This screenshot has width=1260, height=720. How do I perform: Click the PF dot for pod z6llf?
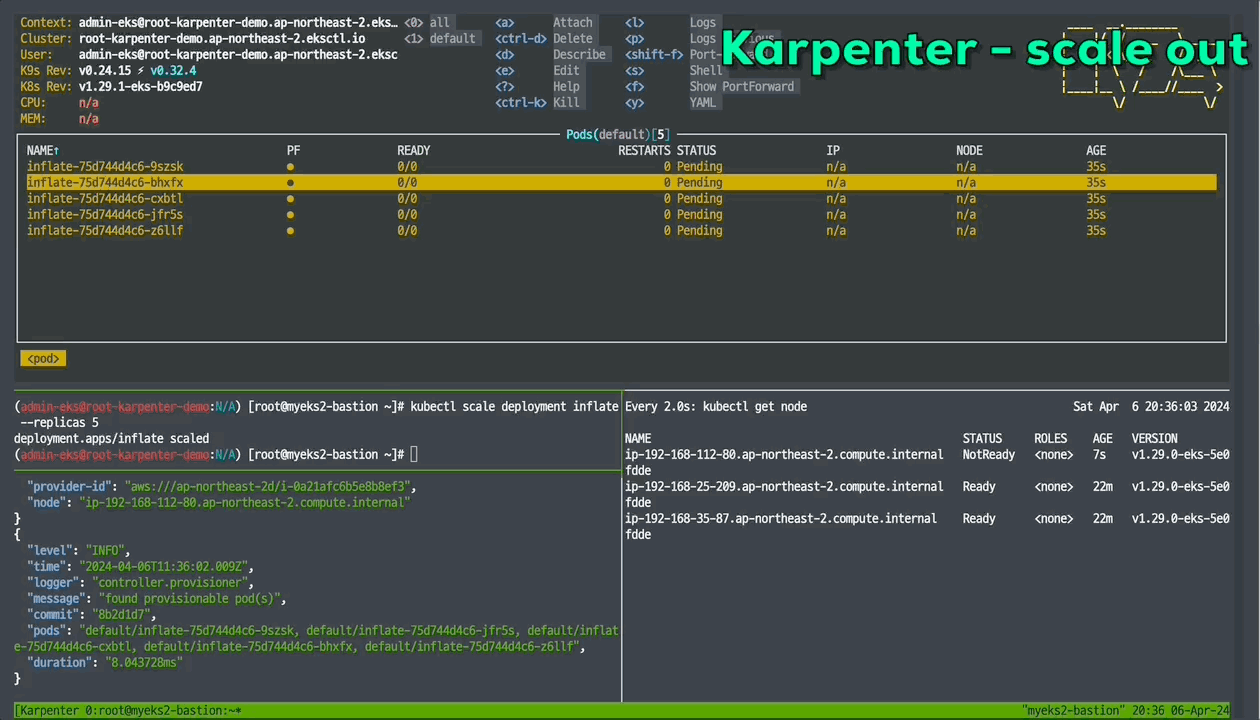290,231
